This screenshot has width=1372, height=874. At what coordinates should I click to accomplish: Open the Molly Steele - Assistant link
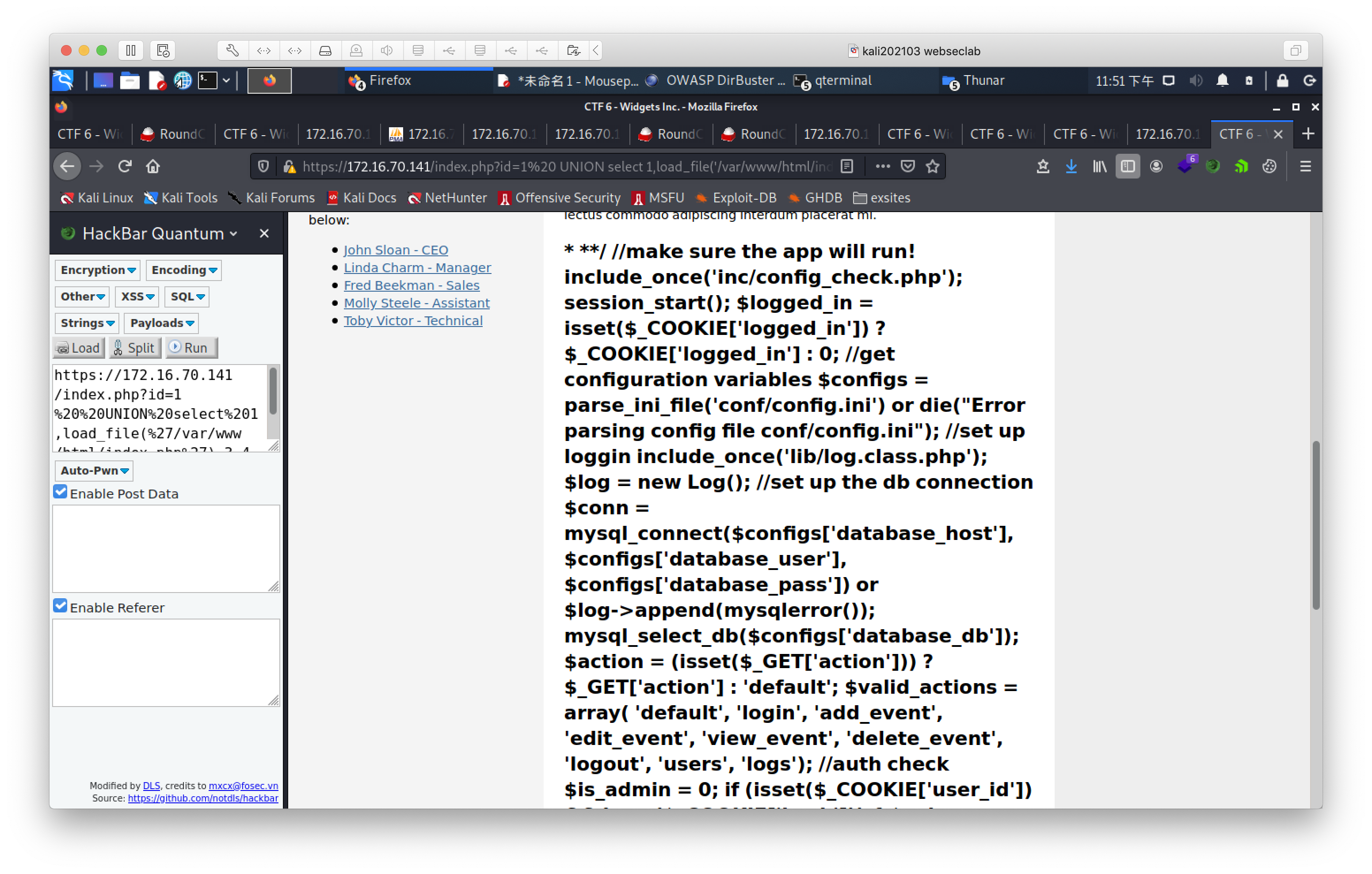(416, 303)
